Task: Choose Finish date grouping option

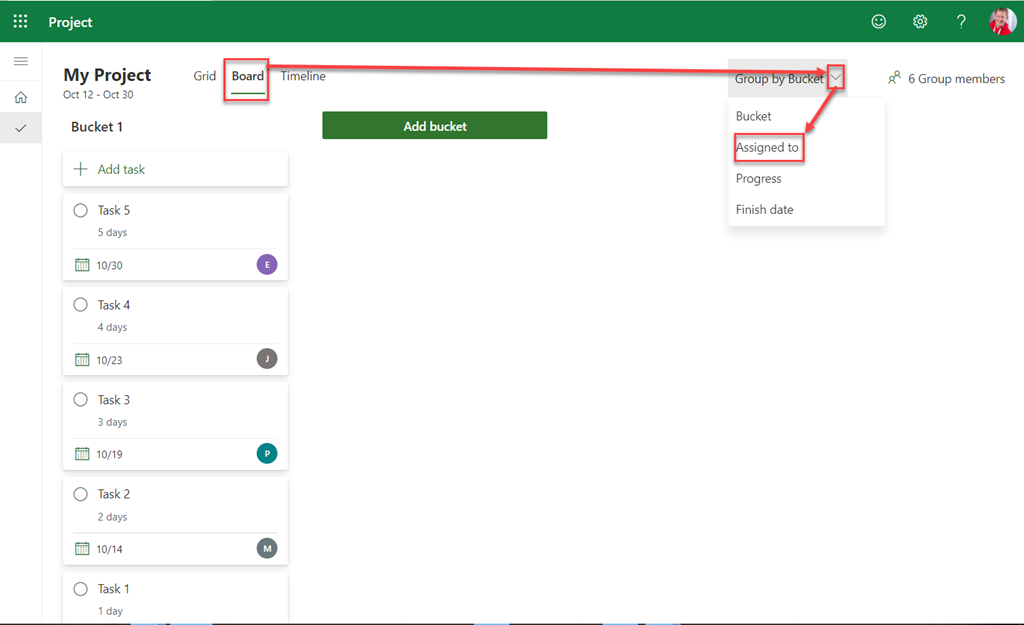Action: pos(764,210)
